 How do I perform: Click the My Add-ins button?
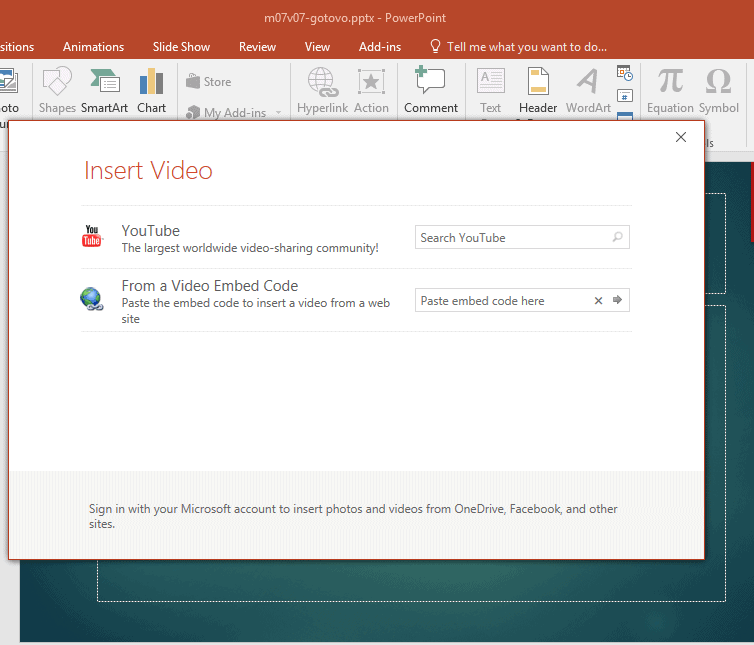click(226, 113)
